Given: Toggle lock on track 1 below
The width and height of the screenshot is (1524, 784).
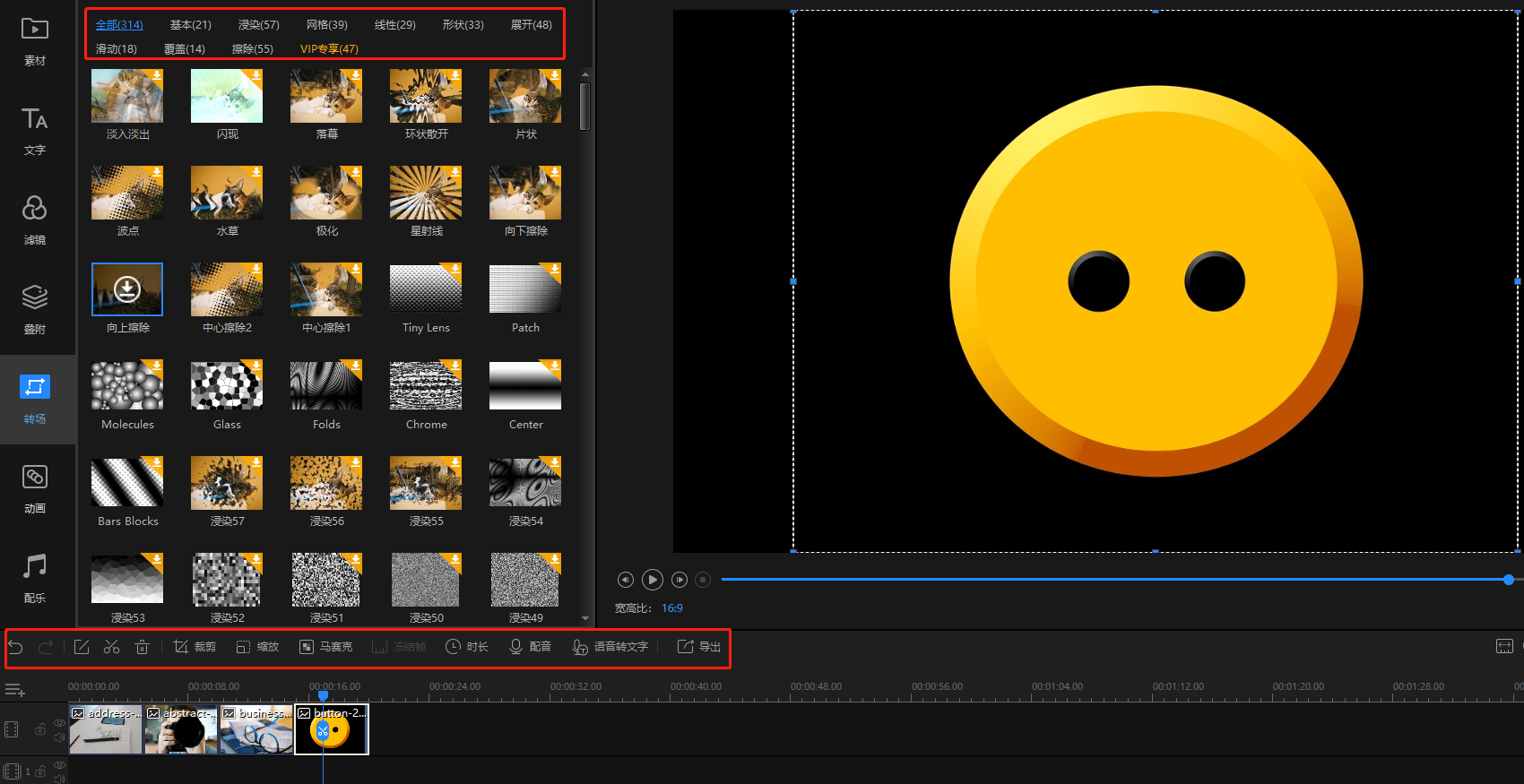Looking at the screenshot, I should click(40, 771).
